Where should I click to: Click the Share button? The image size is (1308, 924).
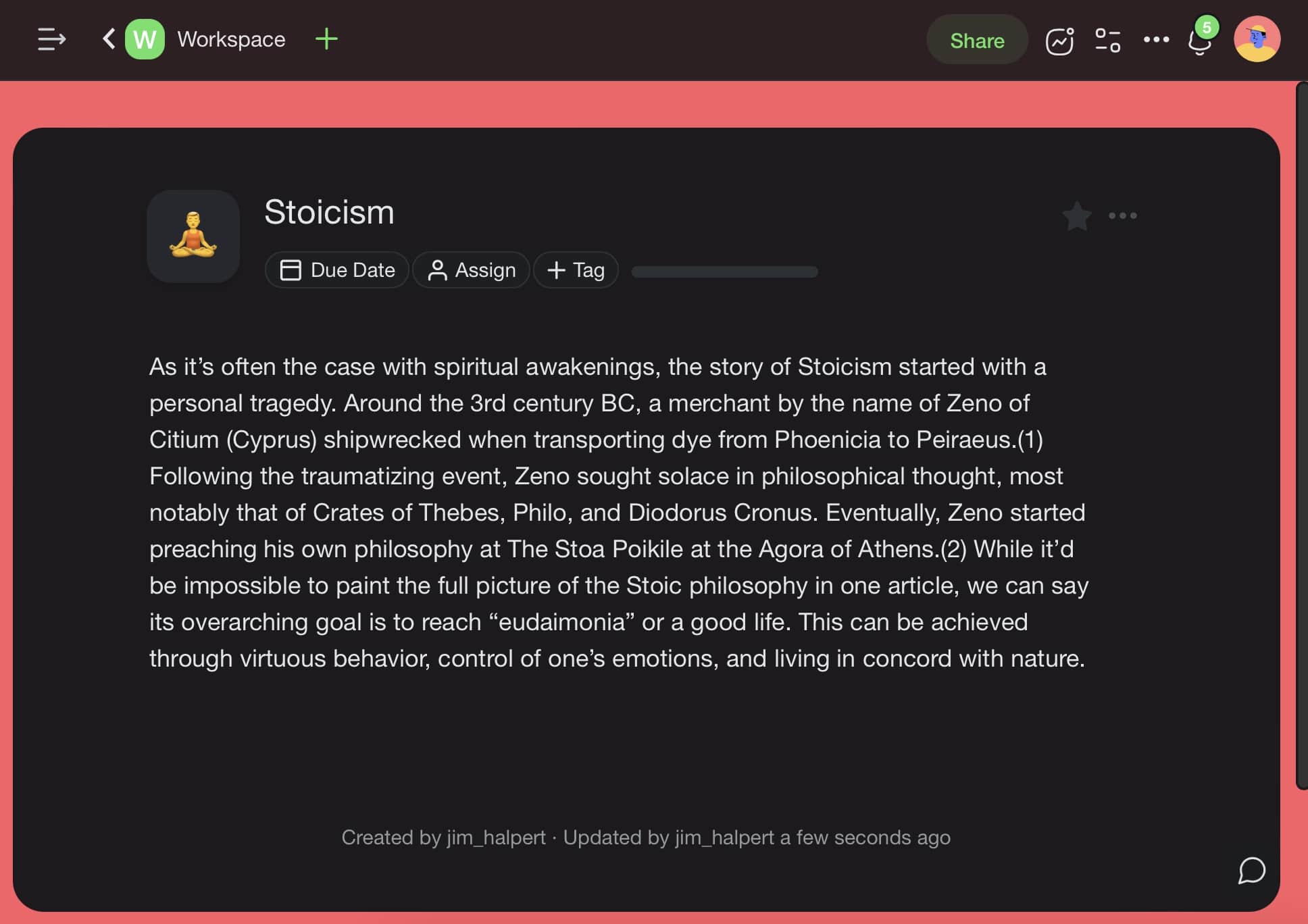coord(976,41)
